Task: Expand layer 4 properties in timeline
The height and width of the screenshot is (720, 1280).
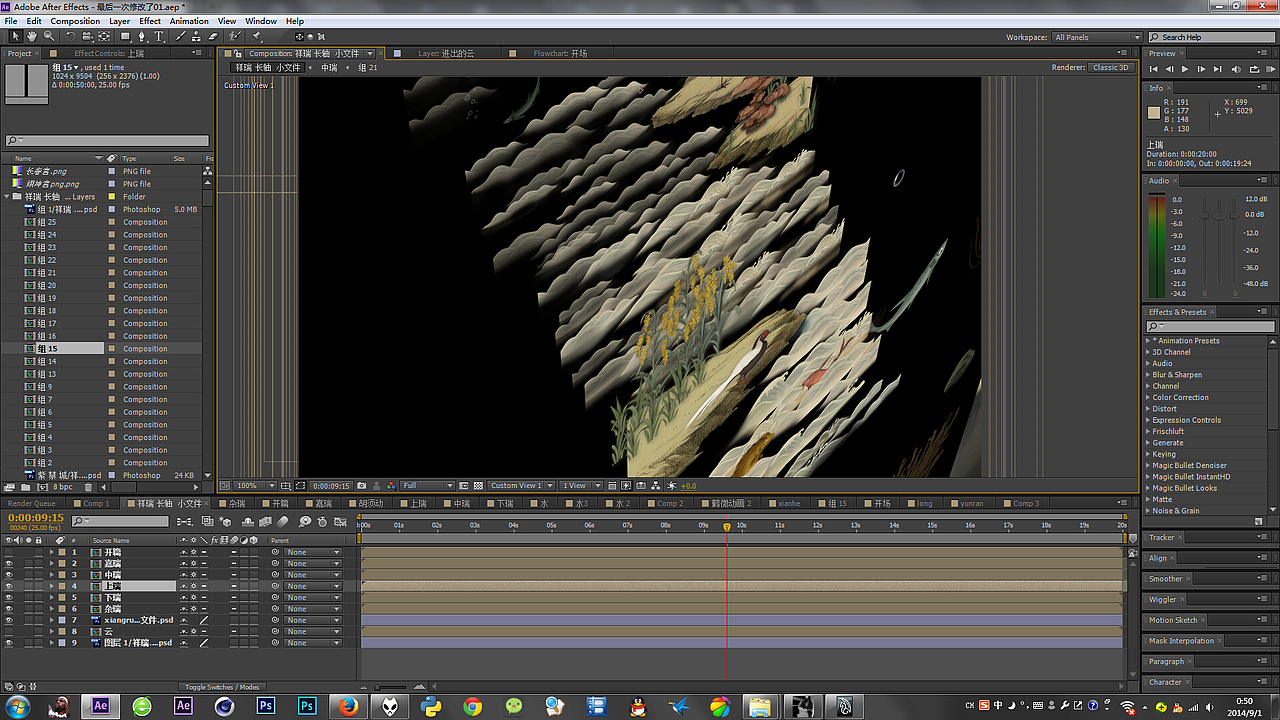Action: click(x=51, y=586)
